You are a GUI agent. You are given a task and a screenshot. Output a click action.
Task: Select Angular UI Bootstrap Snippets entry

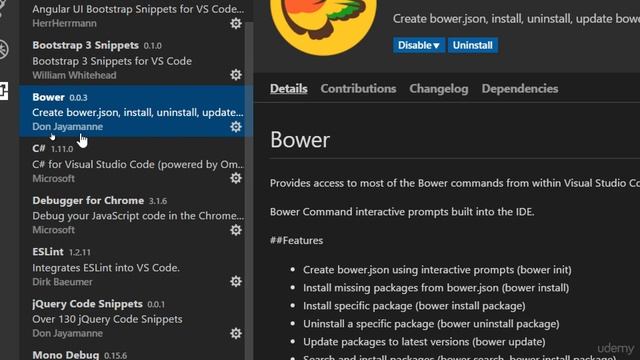(132, 16)
